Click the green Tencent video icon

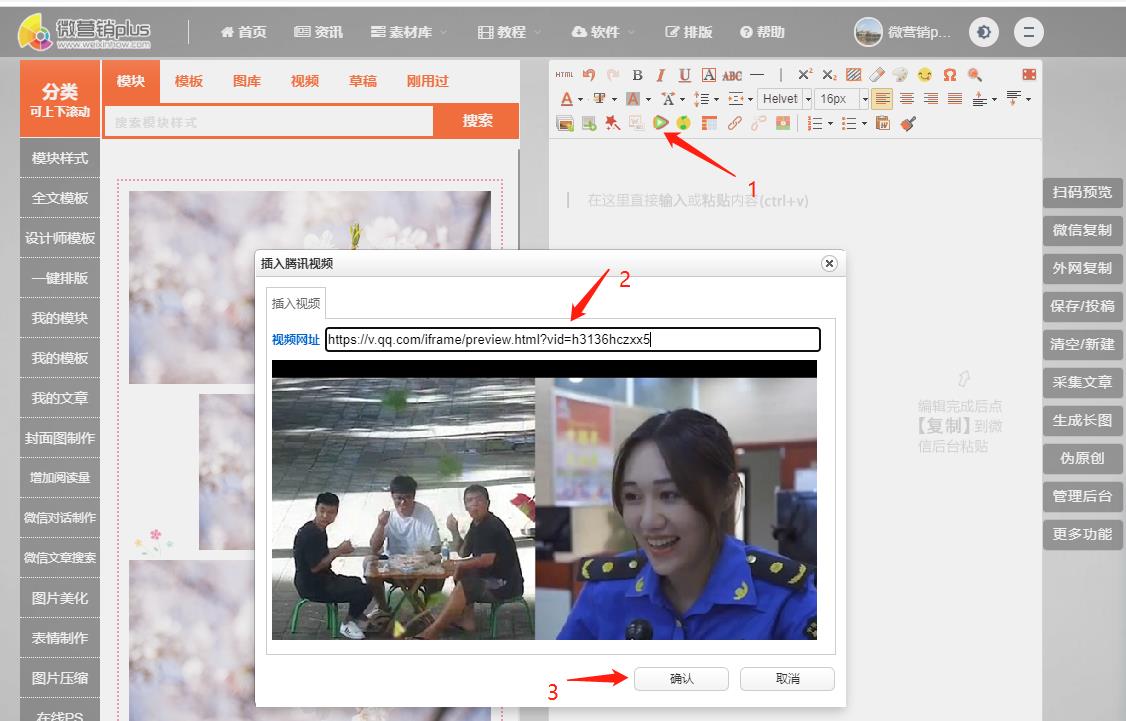(x=661, y=123)
